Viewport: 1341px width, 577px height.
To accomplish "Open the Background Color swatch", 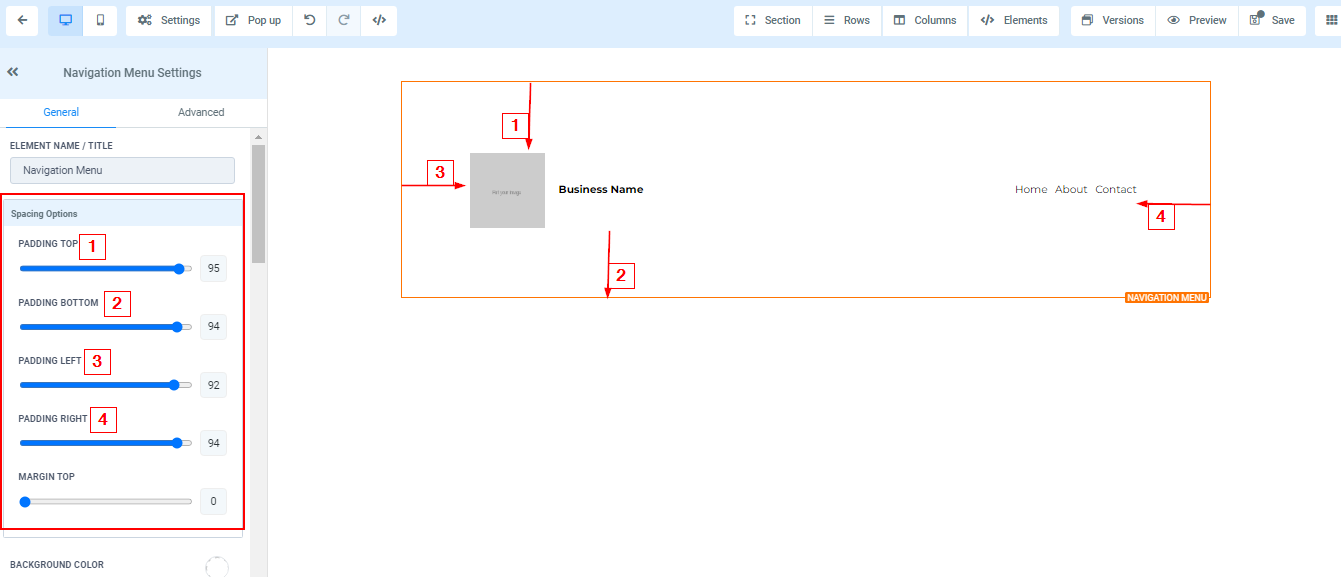I will [216, 567].
